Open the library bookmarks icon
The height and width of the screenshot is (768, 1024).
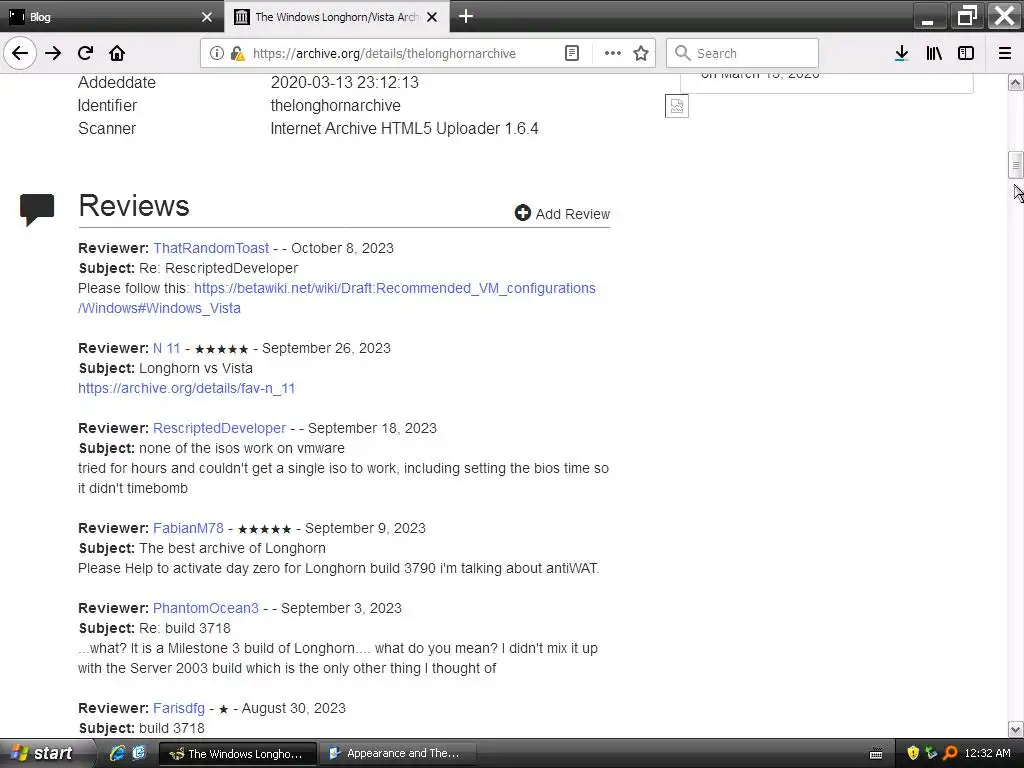point(934,53)
